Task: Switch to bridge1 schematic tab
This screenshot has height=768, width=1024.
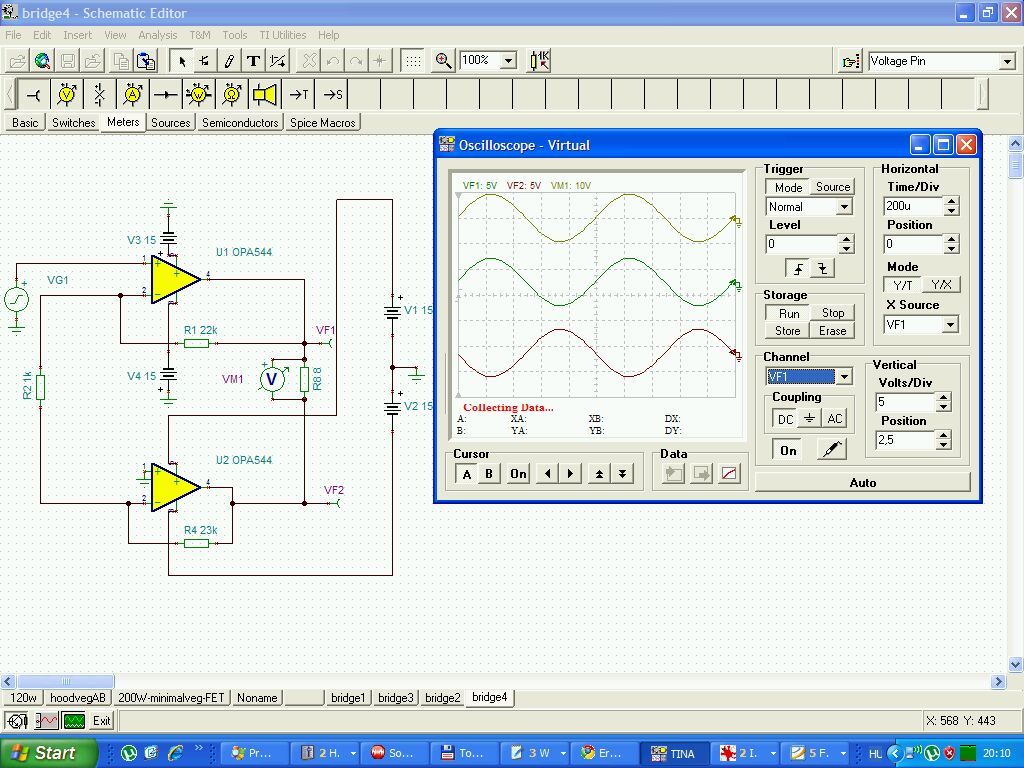Action: tap(348, 697)
